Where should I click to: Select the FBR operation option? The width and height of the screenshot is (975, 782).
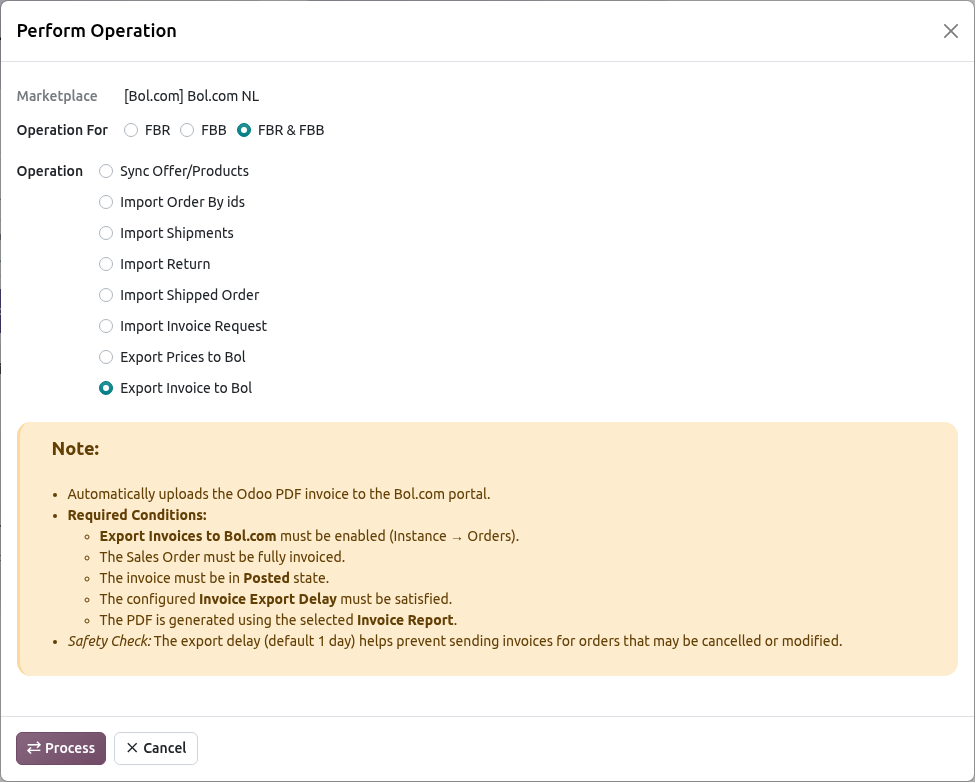[131, 130]
